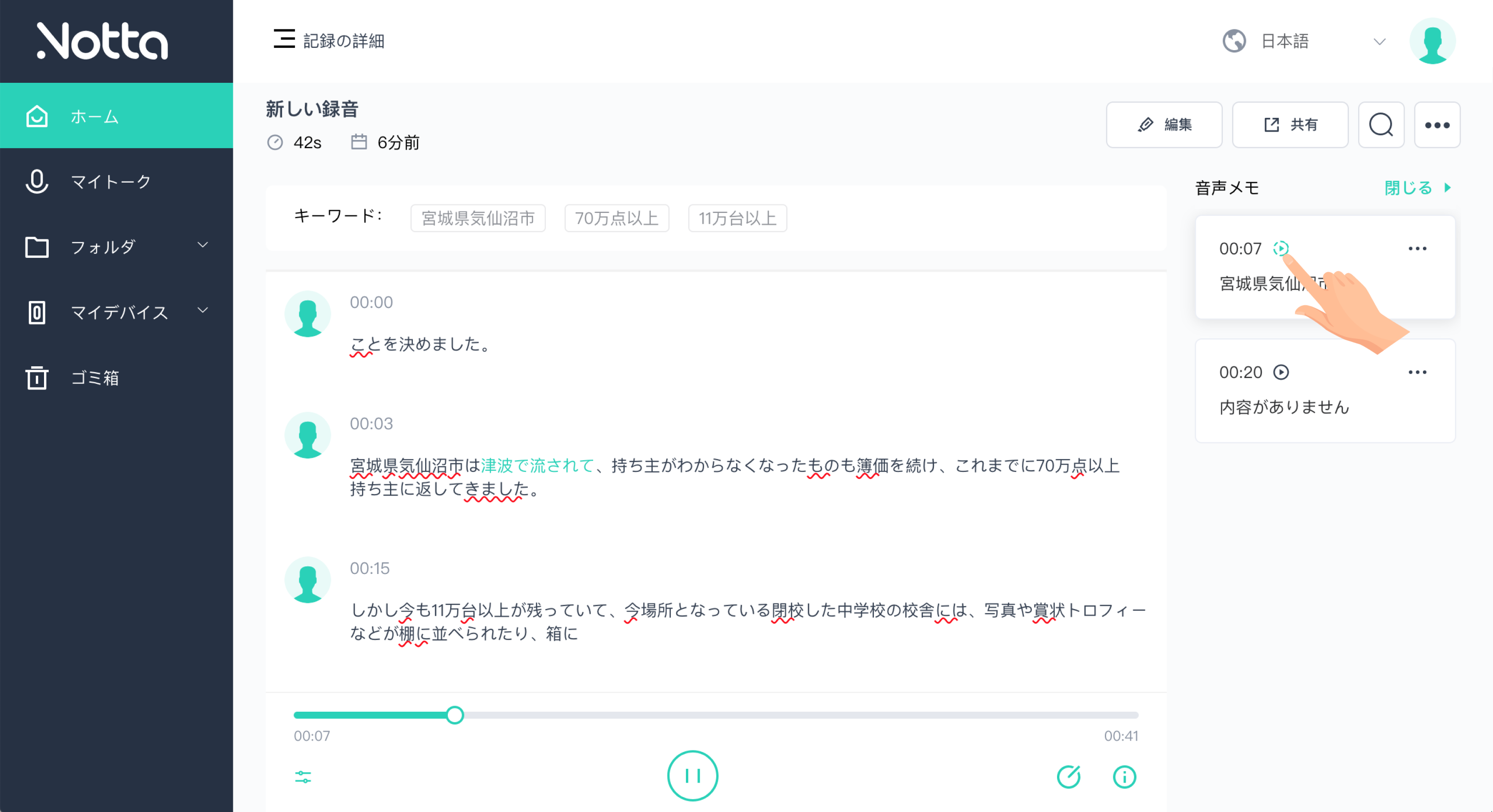Expand the フォルダ section

(202, 246)
